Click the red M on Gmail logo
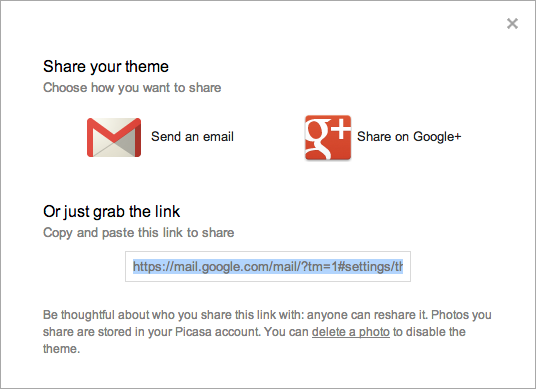Image resolution: width=536 pixels, height=389 pixels. coord(114,132)
